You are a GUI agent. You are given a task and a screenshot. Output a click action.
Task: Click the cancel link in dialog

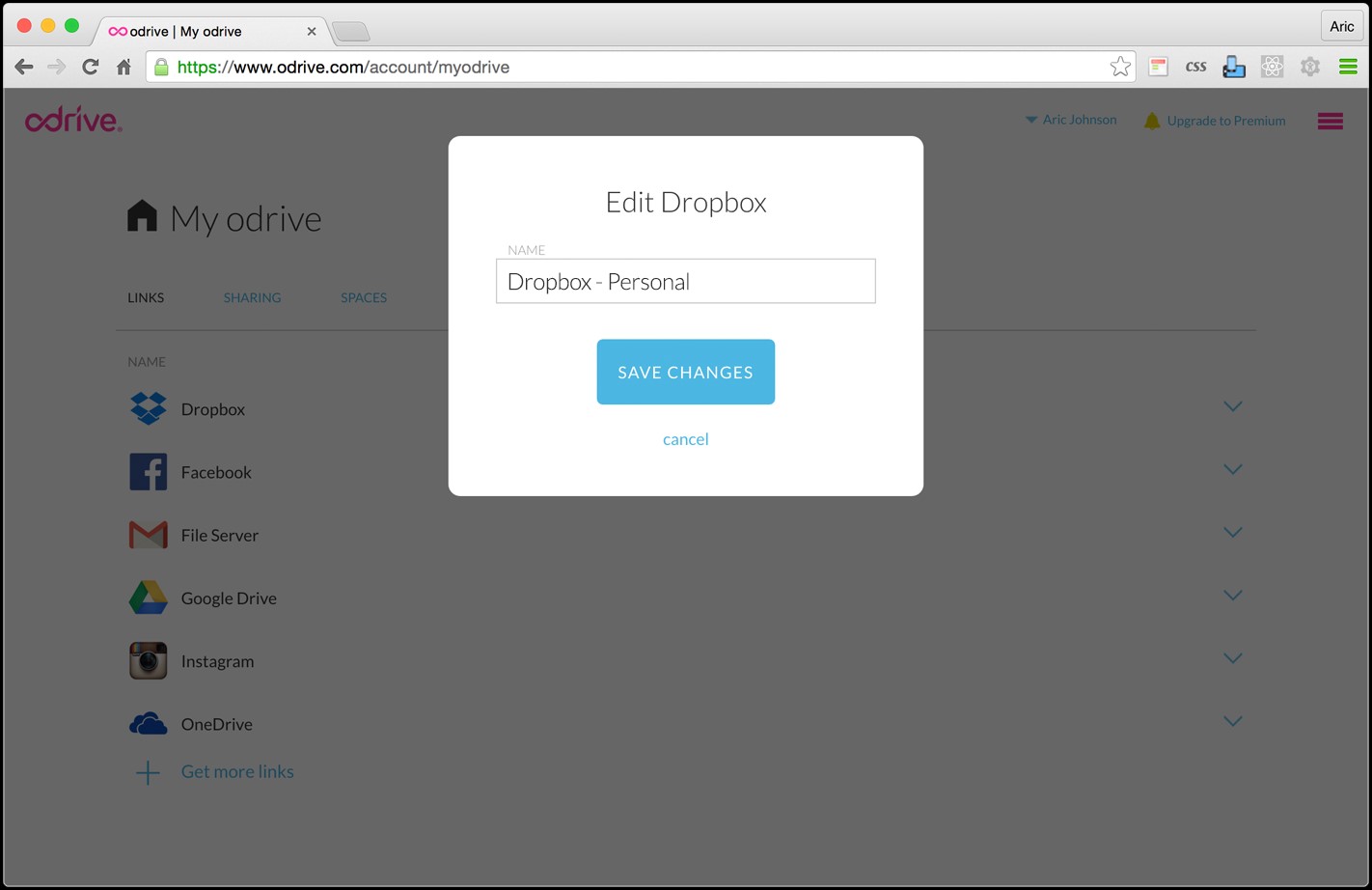click(685, 439)
